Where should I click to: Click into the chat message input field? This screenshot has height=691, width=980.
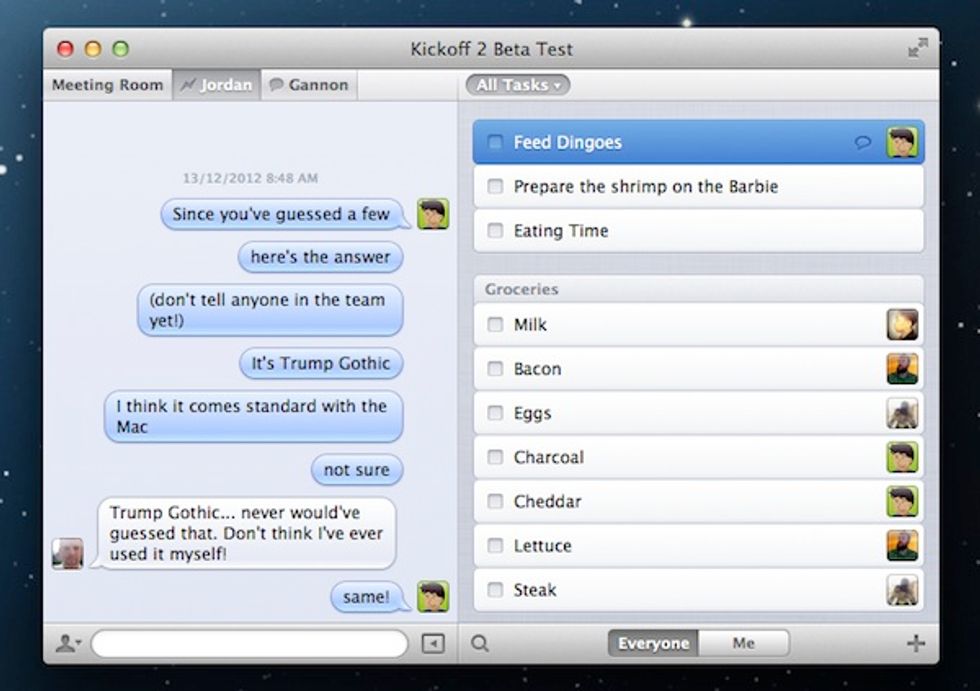click(x=249, y=644)
